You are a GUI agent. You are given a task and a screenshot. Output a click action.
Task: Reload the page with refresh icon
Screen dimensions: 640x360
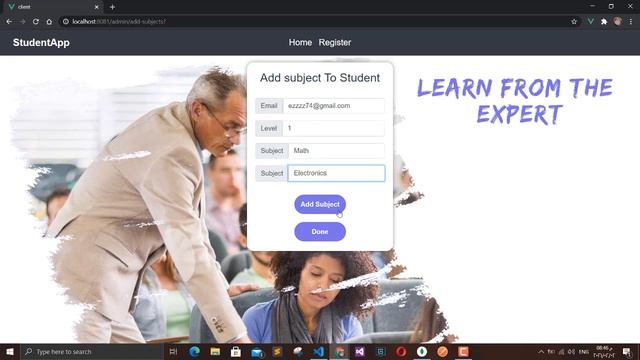coord(36,22)
